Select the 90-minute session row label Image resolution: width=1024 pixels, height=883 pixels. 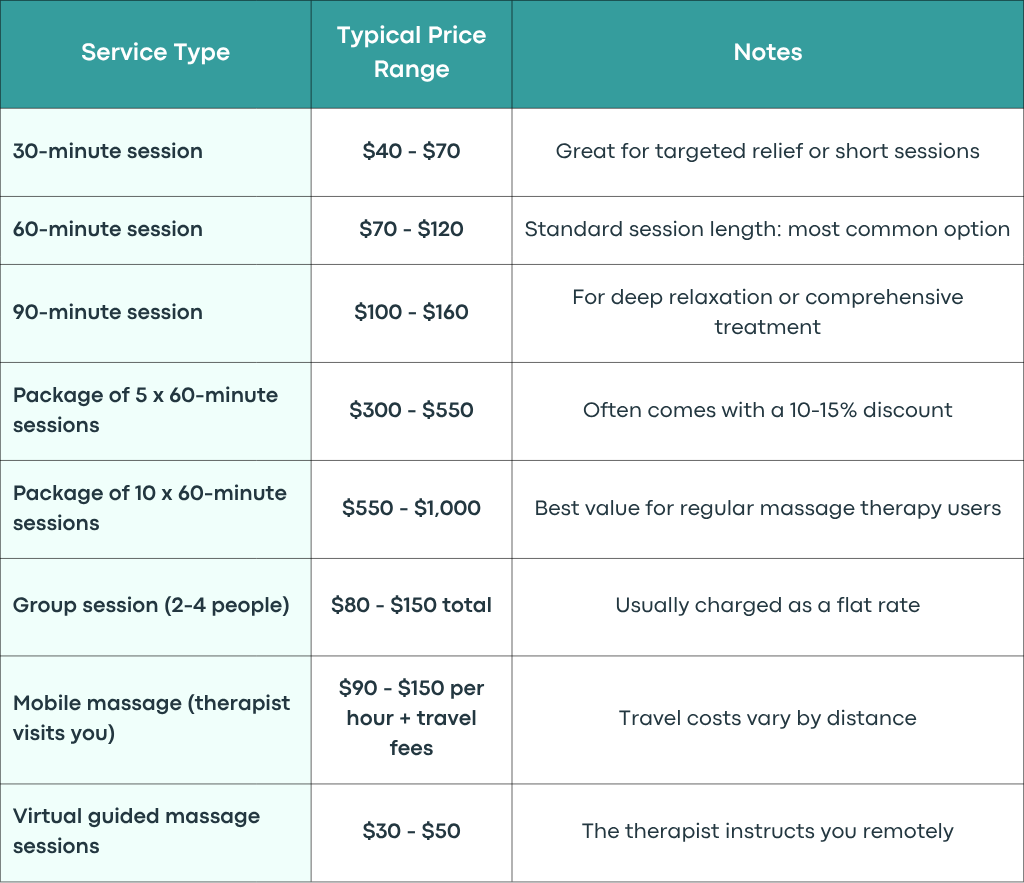[108, 312]
